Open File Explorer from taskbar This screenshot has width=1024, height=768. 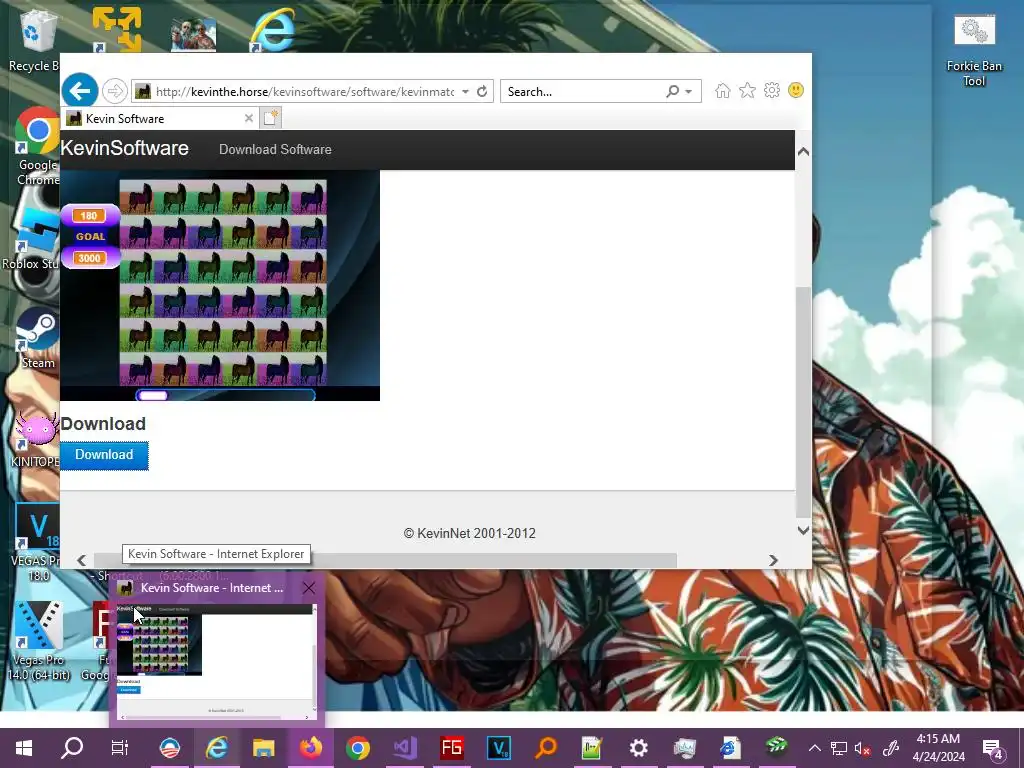coord(264,748)
